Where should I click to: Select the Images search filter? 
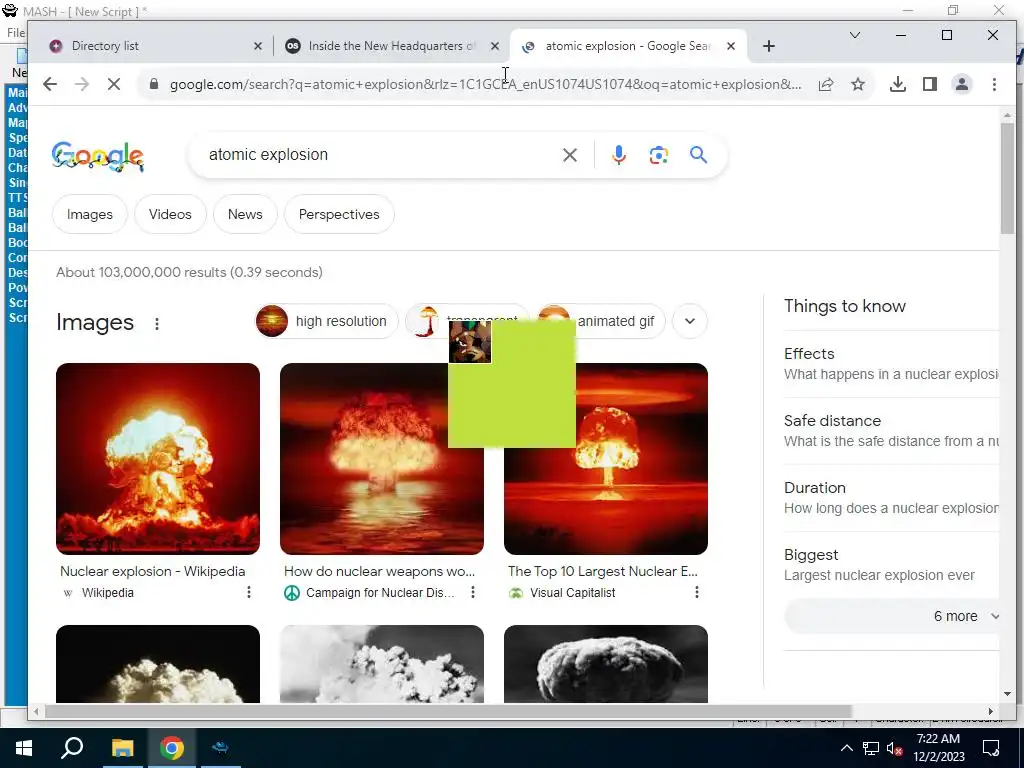[x=89, y=214]
